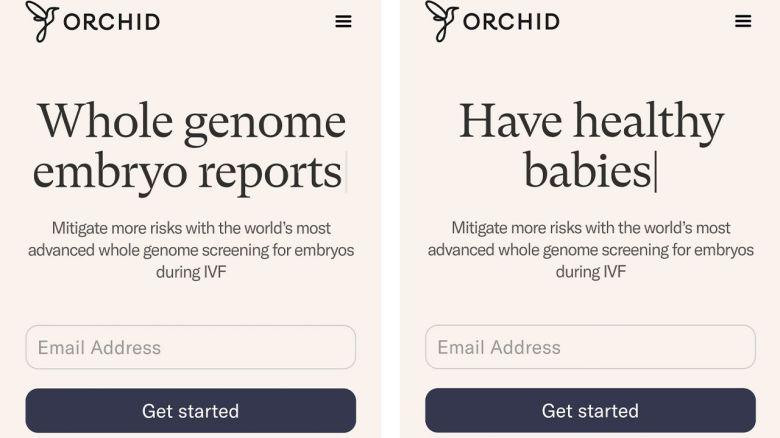
Task: Click ORCHID wordmark on the 'Have healthy babies' screen
Action: pyautogui.click(x=511, y=22)
